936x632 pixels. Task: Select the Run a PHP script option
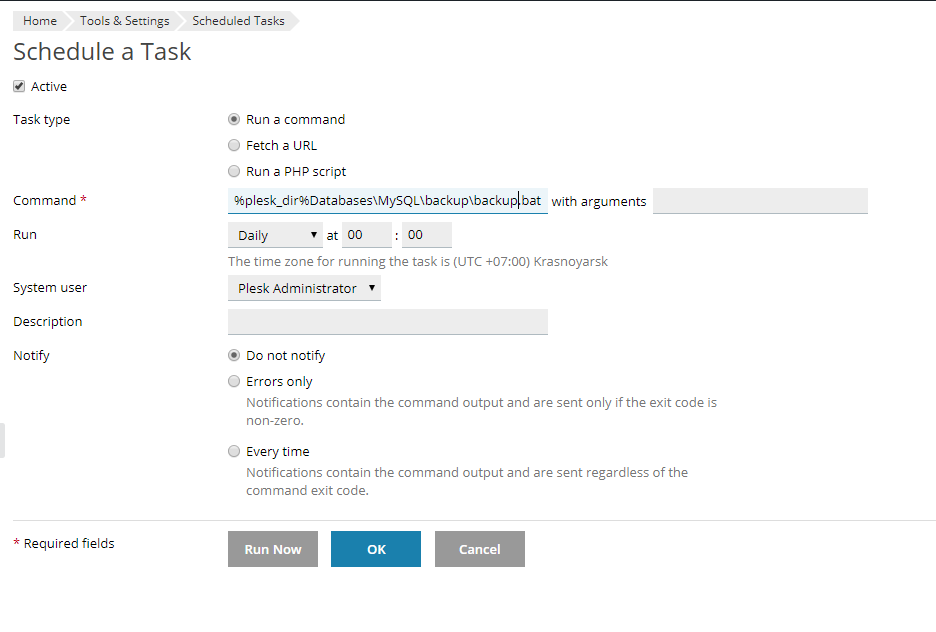tap(234, 171)
